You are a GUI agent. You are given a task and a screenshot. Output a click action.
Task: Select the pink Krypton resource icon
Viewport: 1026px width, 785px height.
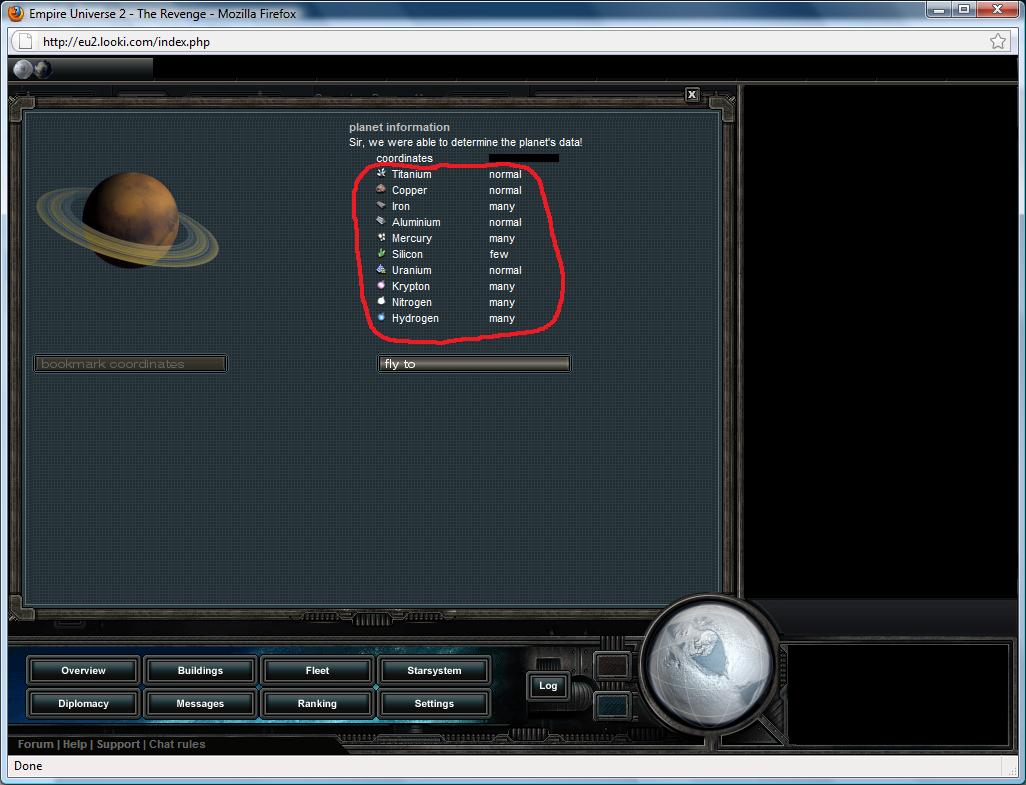381,285
